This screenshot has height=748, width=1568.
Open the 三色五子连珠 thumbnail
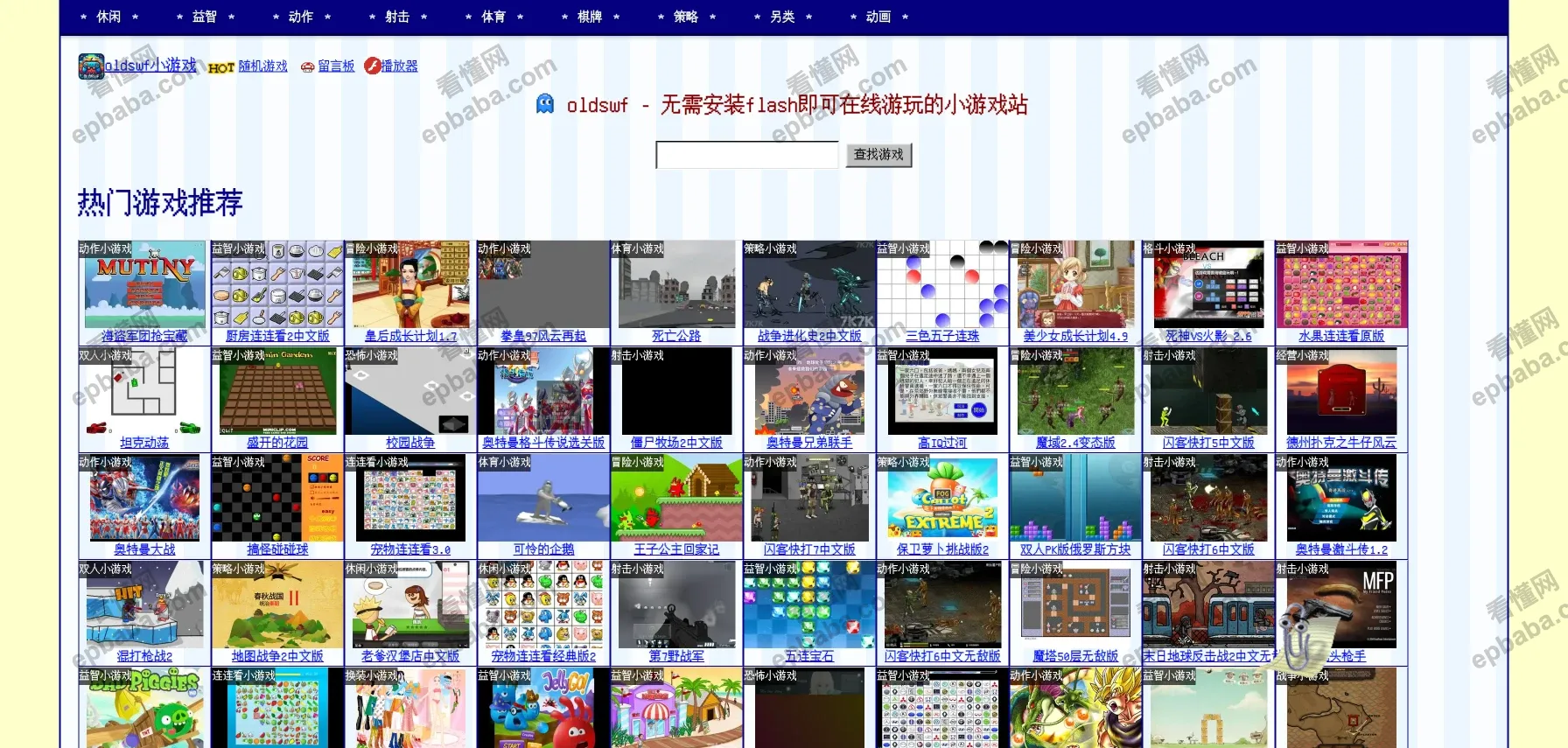click(x=942, y=285)
